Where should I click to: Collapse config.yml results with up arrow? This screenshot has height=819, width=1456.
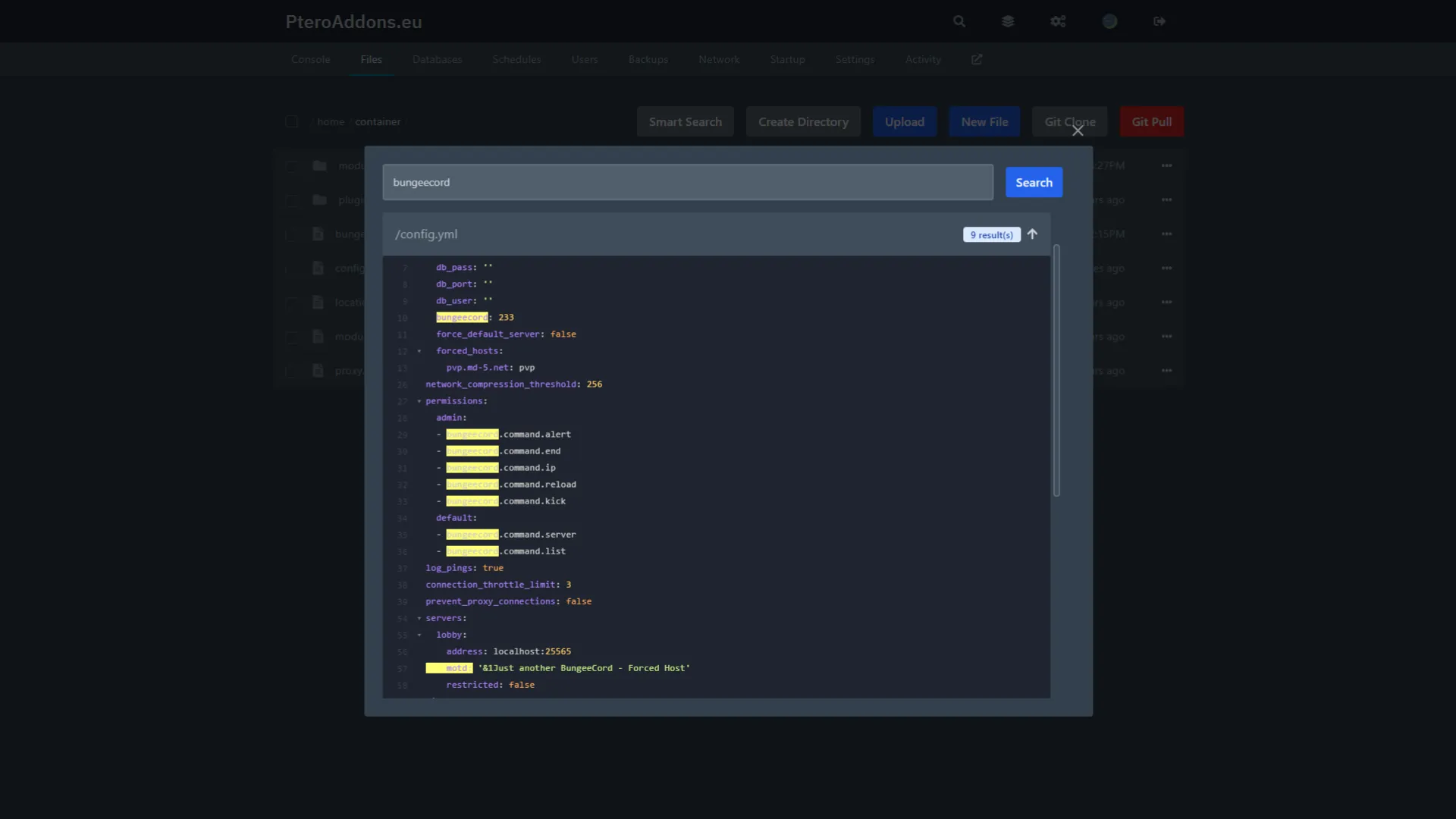1032,234
